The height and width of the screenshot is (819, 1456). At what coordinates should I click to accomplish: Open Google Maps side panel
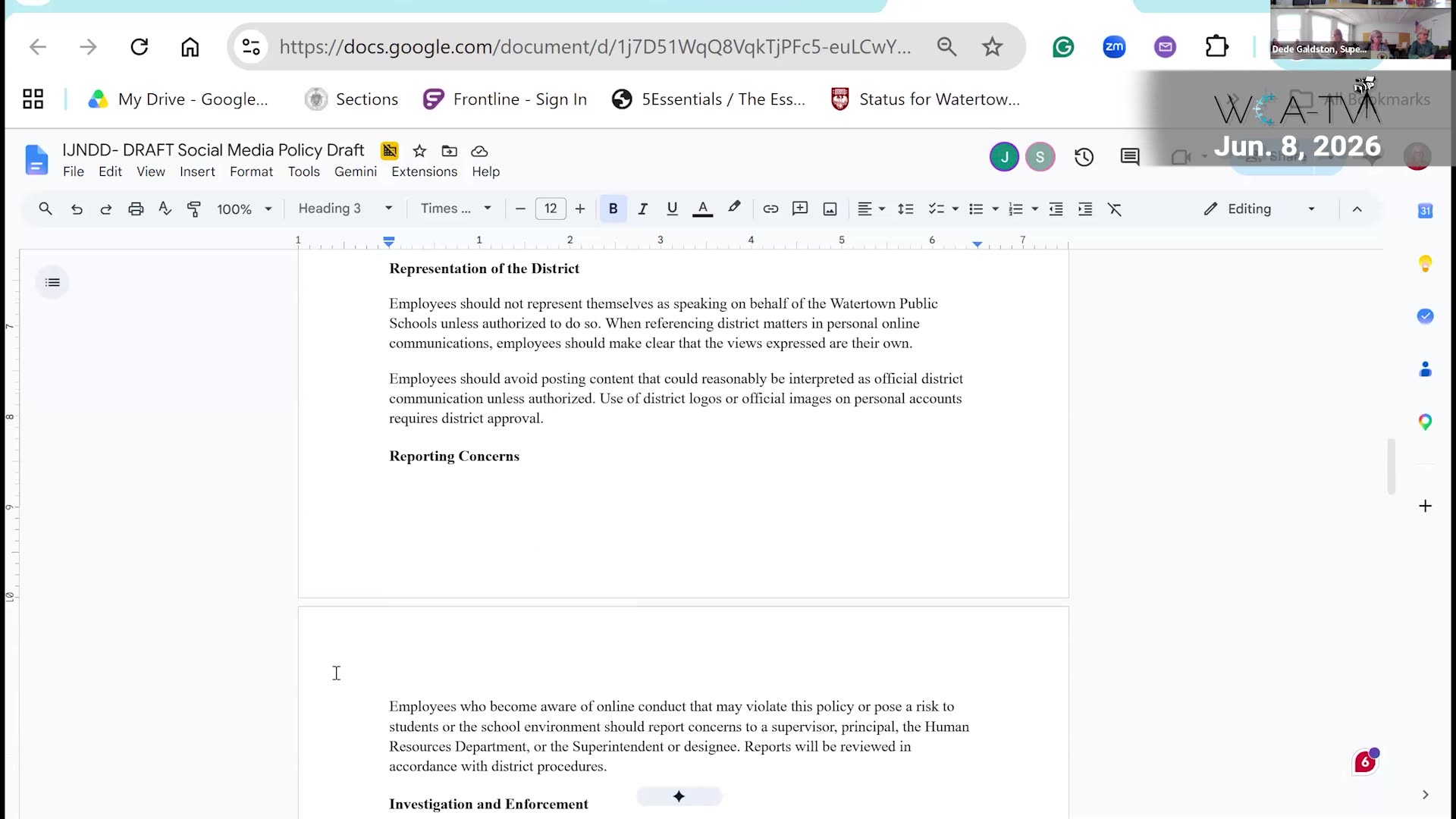(x=1425, y=422)
